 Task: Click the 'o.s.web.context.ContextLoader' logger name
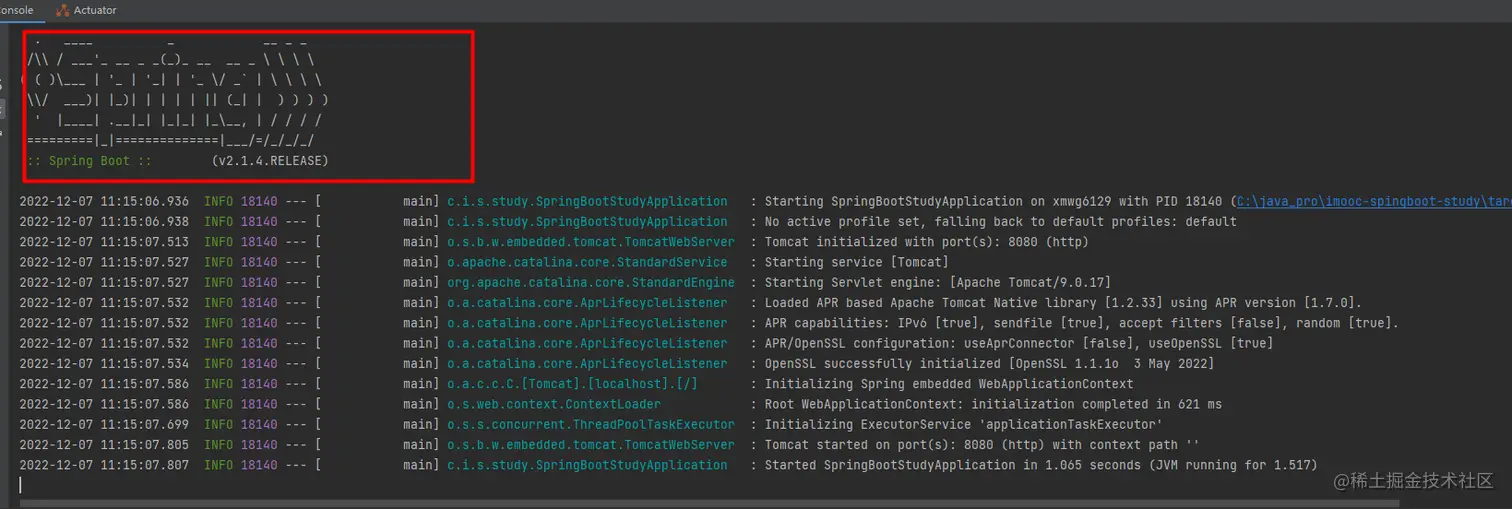click(x=554, y=404)
